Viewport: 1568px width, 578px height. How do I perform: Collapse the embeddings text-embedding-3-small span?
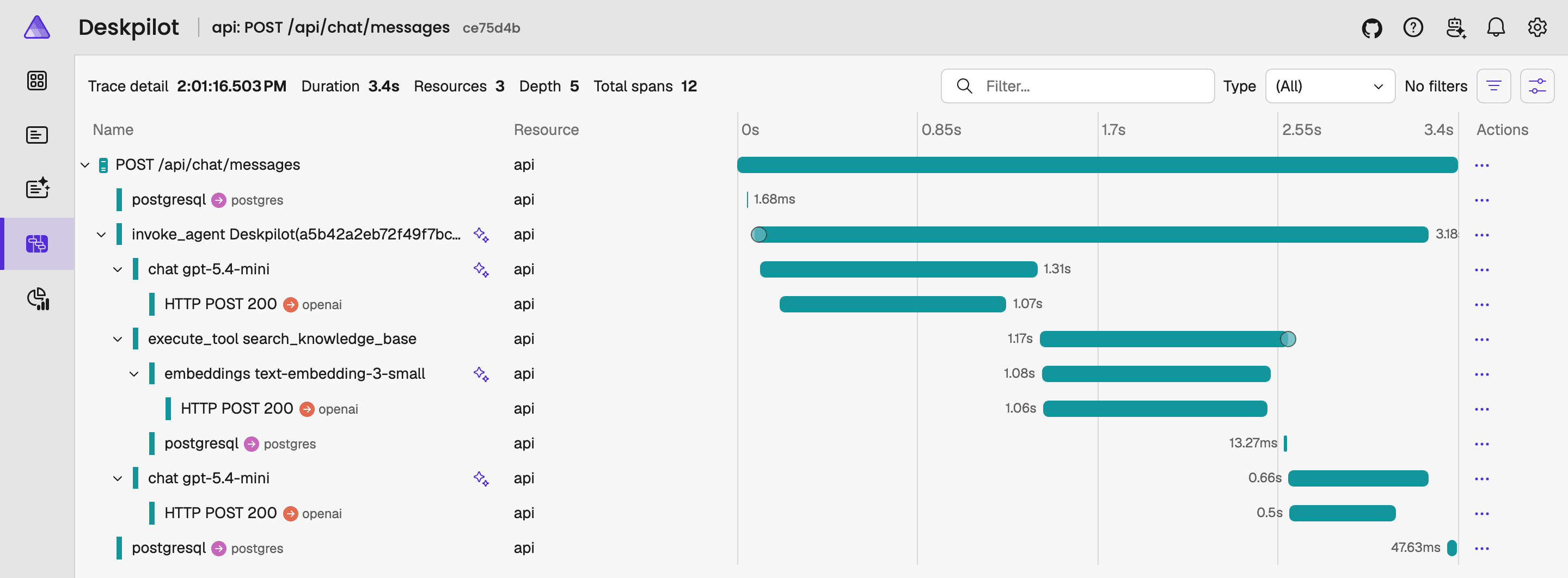tap(134, 374)
